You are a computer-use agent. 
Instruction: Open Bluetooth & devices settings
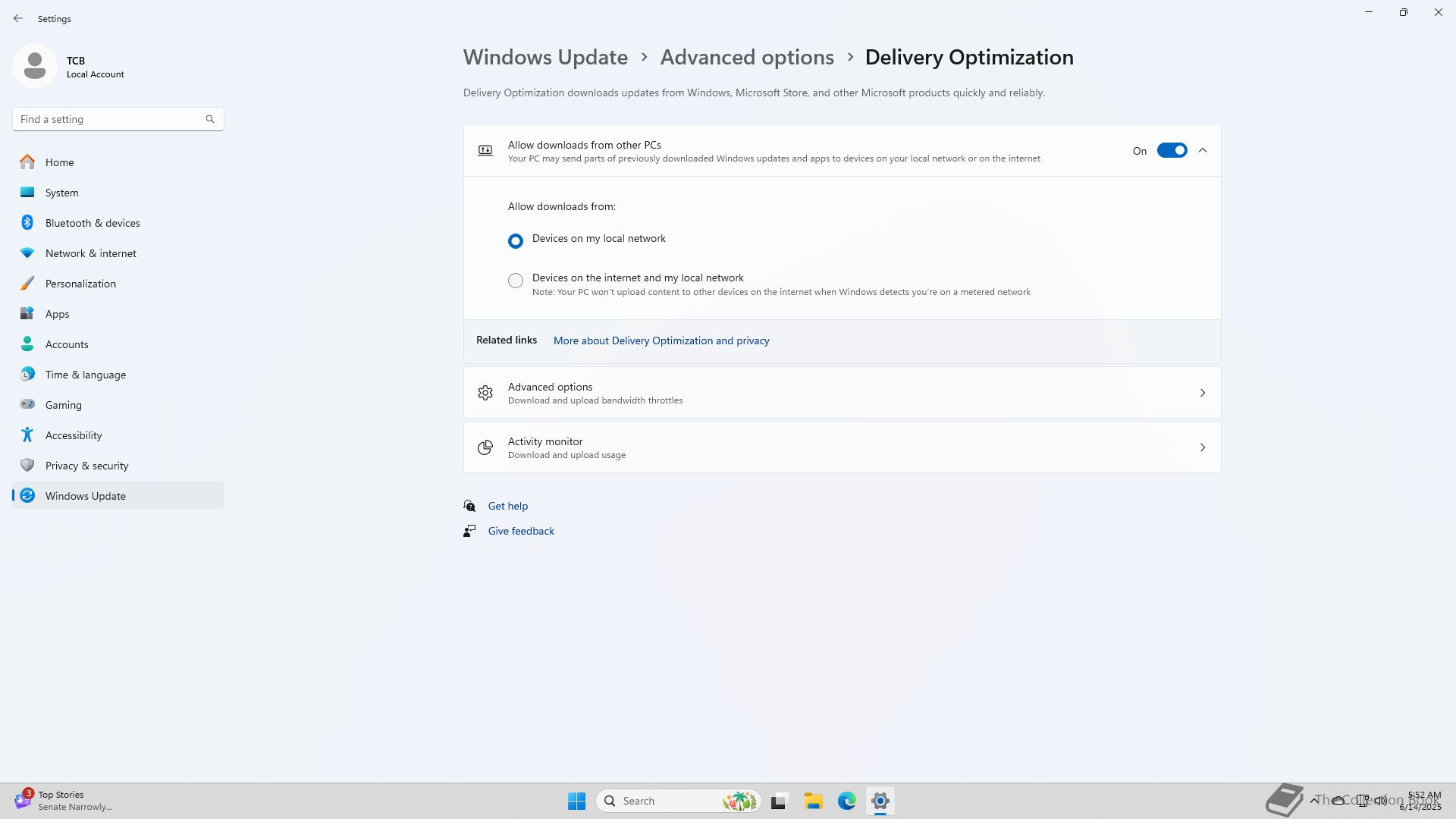(92, 223)
